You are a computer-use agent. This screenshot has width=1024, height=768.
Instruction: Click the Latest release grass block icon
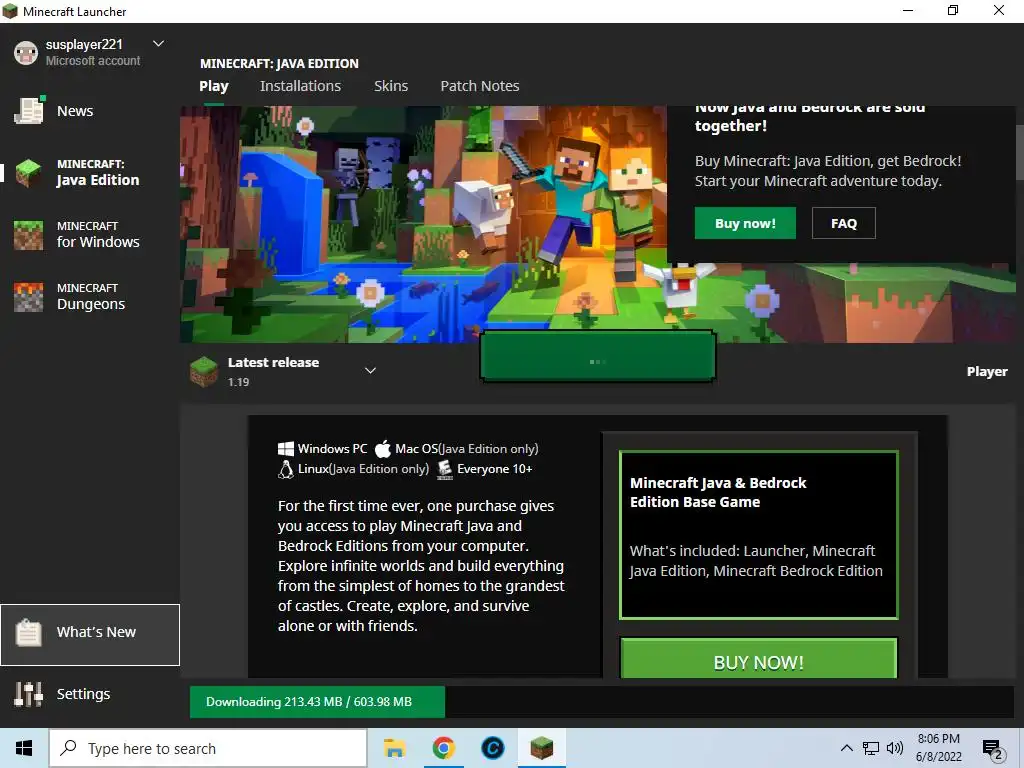204,372
